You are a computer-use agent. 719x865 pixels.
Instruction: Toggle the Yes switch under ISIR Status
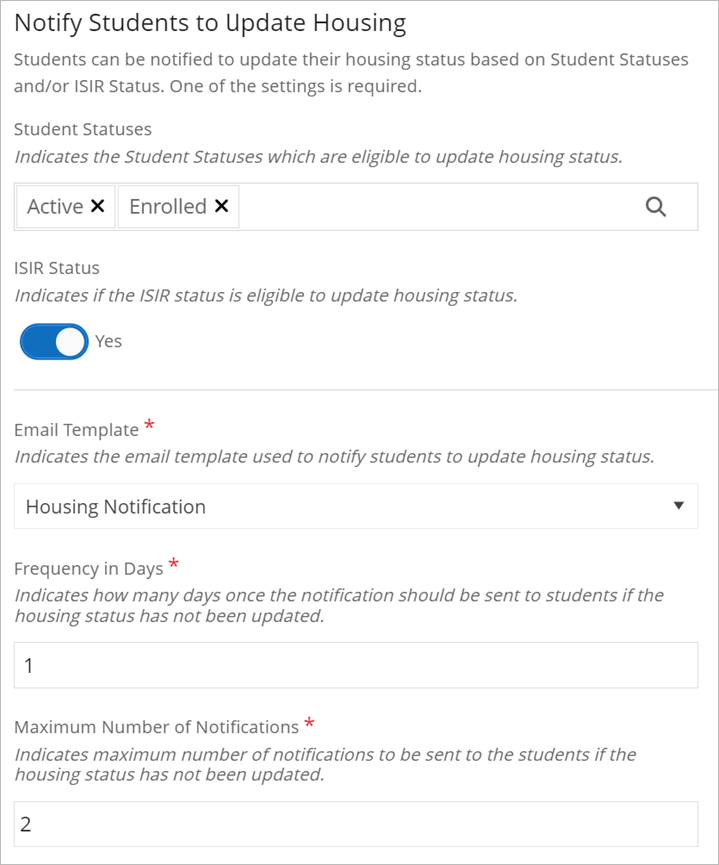53,341
